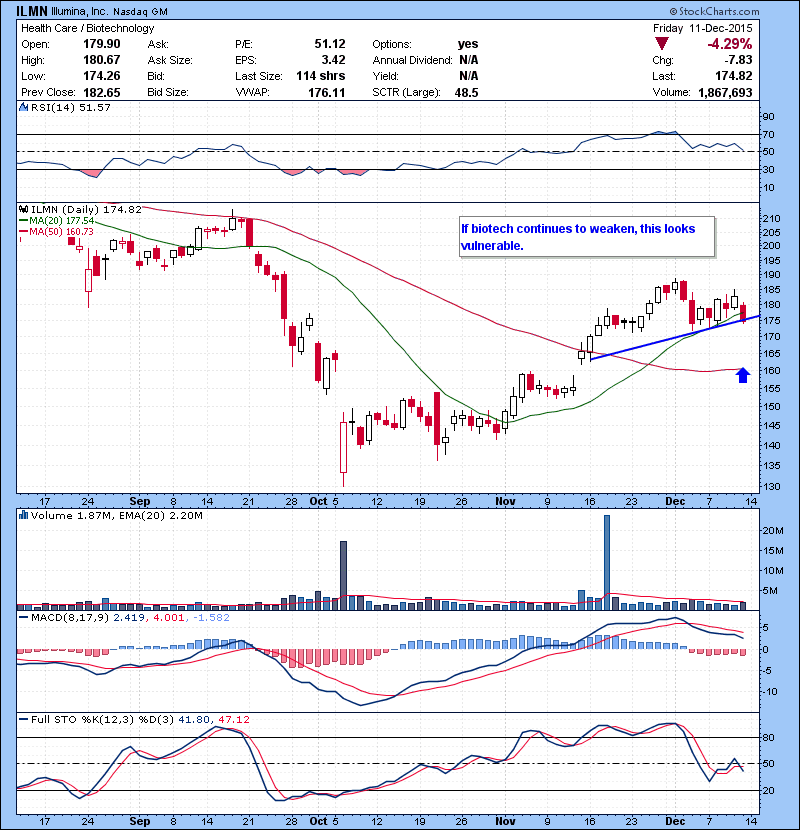Click the MA(50) 160.73 legend
800x830 pixels.
57,231
